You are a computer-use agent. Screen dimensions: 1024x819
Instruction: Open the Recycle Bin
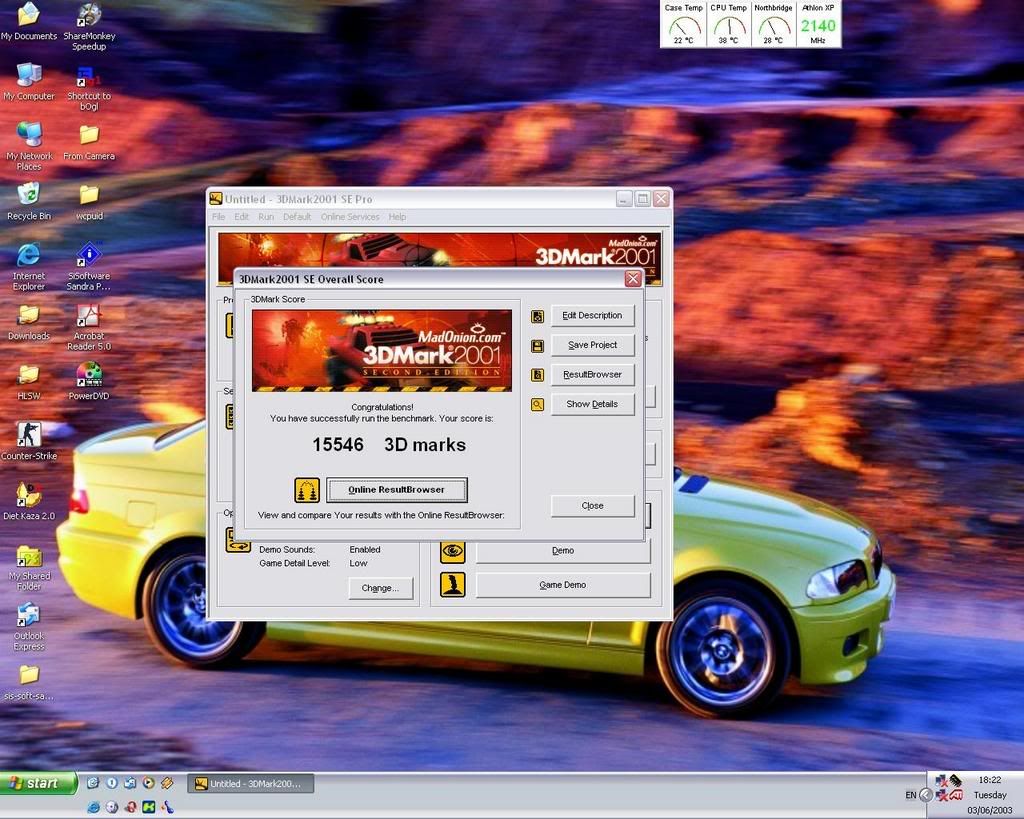[x=29, y=195]
